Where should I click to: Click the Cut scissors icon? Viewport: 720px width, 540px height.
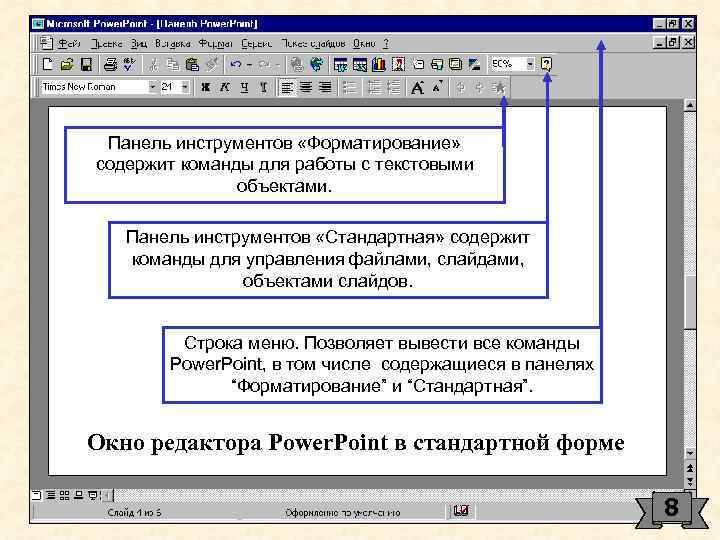tap(153, 64)
